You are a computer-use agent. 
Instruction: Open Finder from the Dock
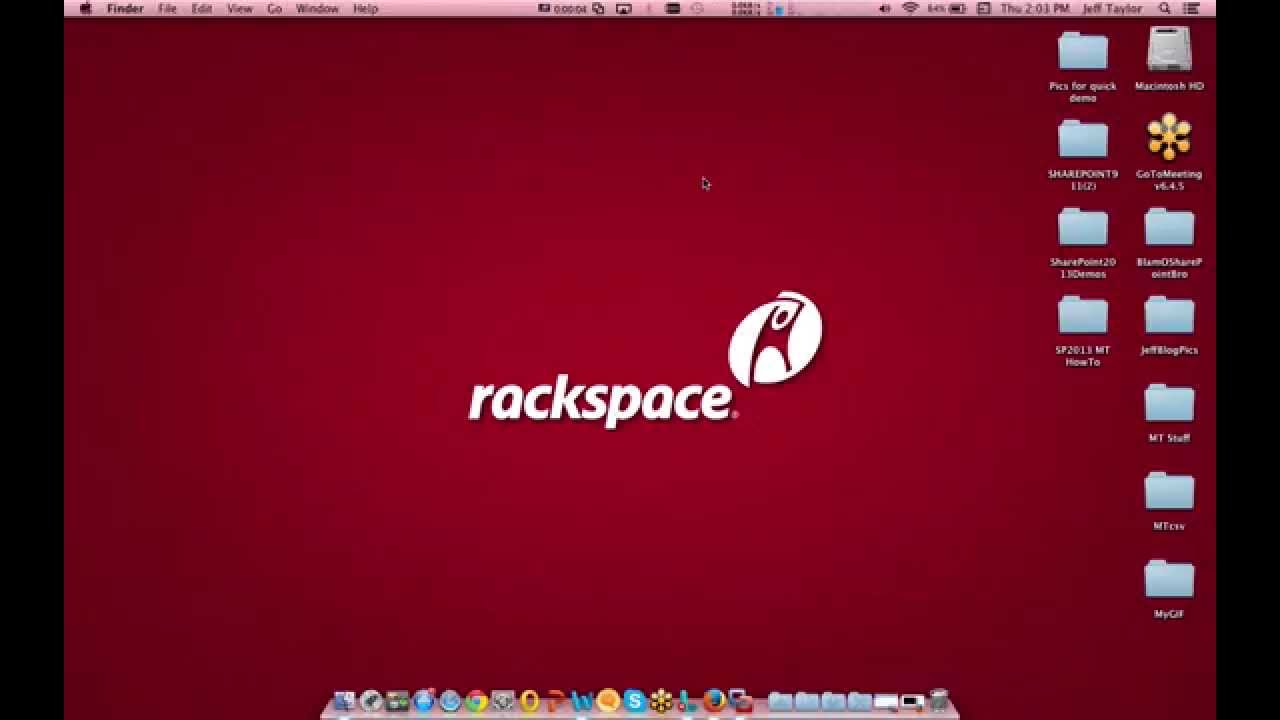344,701
